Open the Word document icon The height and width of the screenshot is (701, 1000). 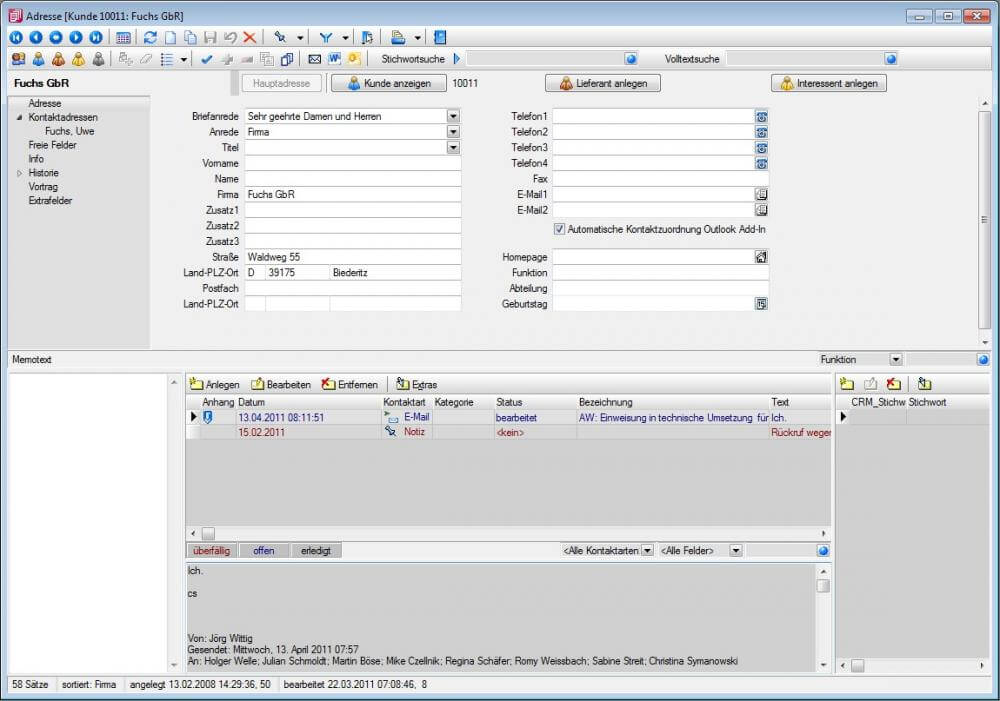[x=334, y=59]
